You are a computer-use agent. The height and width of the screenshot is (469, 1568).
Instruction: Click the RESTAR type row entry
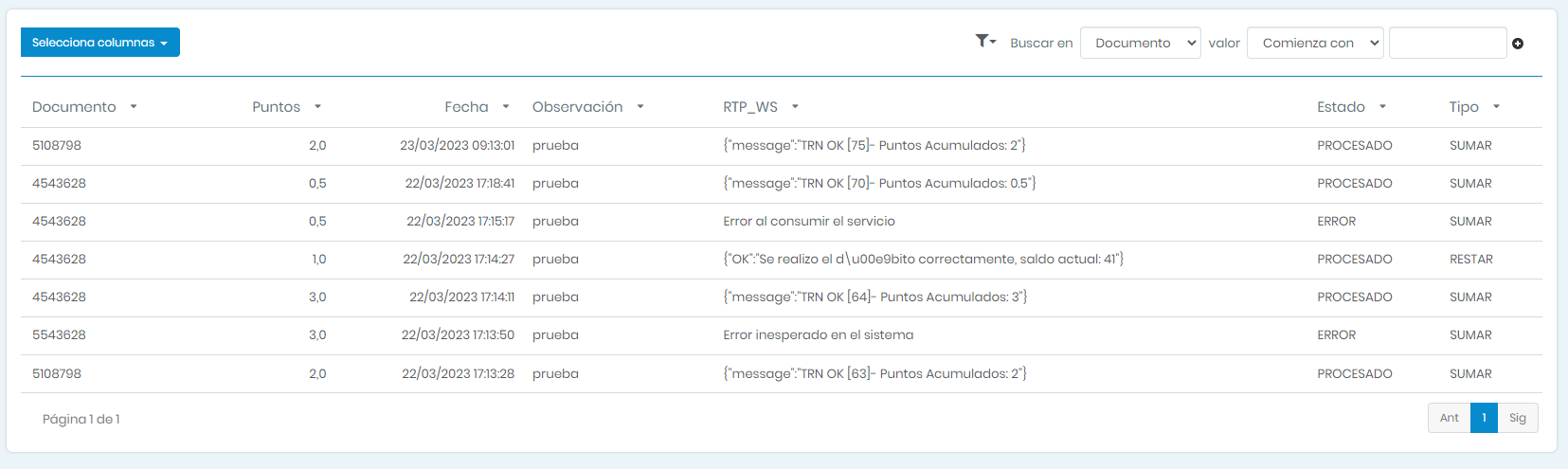pos(1470,260)
